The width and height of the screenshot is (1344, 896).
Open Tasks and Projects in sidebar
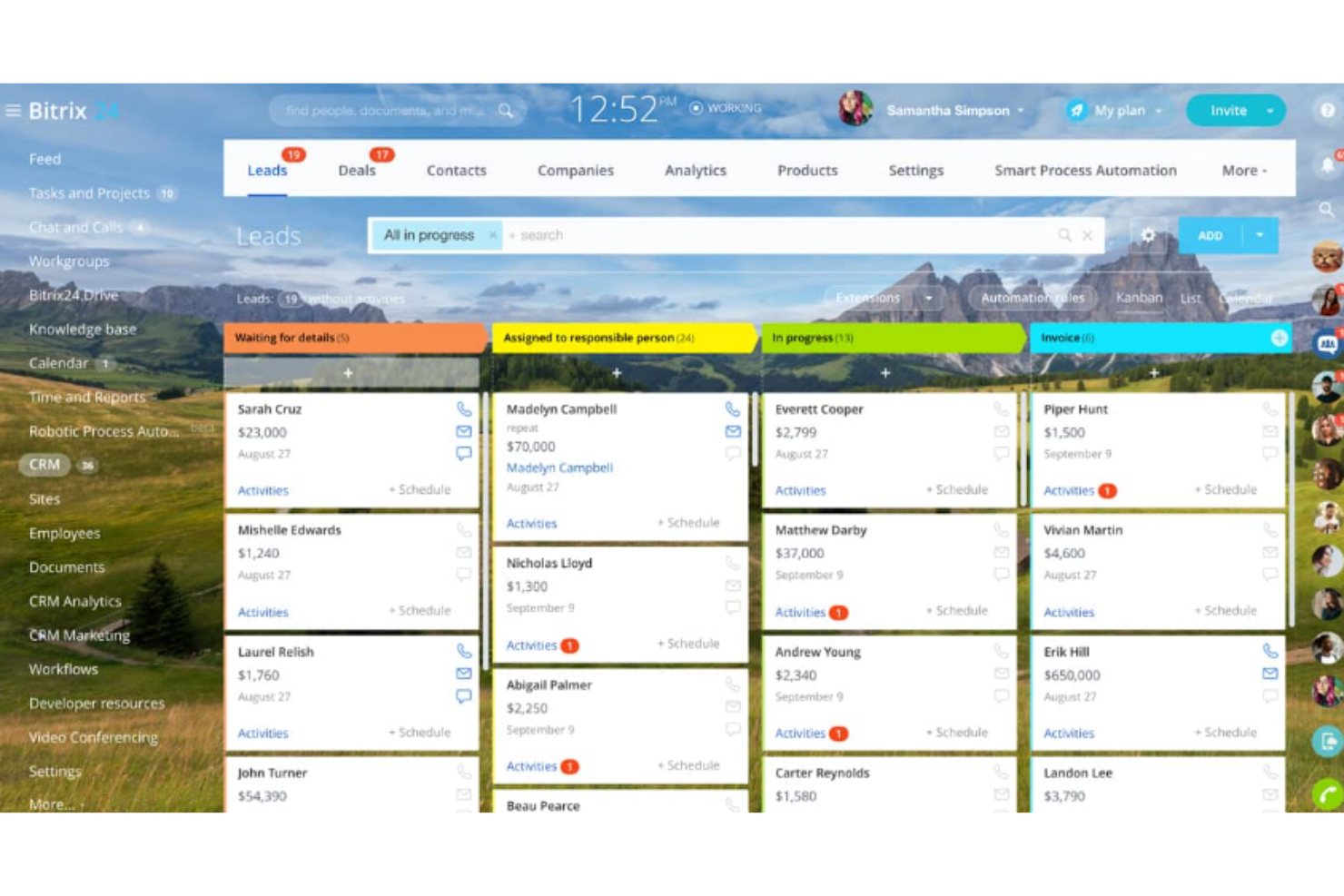click(89, 193)
